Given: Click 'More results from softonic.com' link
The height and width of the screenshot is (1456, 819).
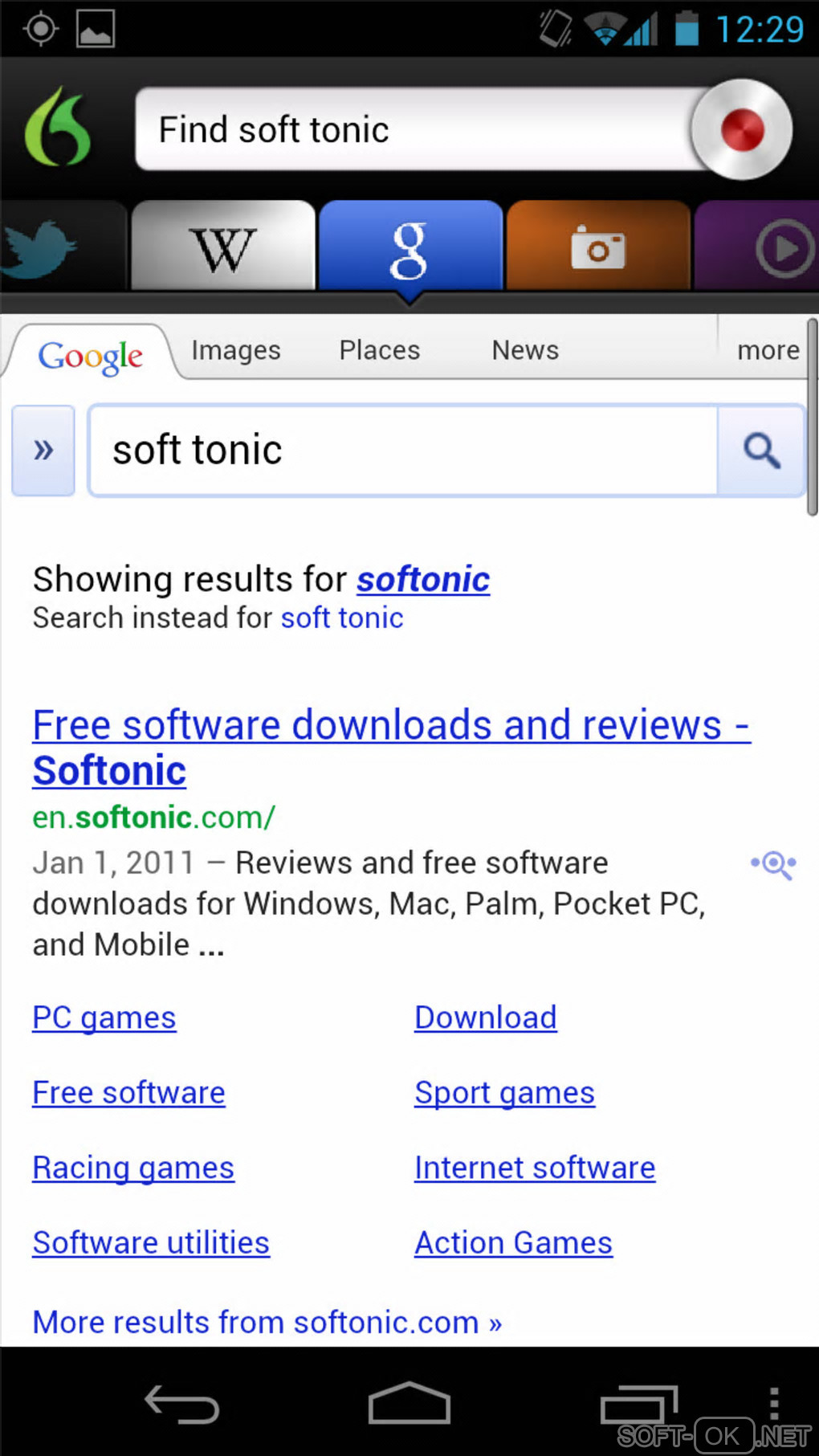Looking at the screenshot, I should pyautogui.click(x=267, y=1322).
